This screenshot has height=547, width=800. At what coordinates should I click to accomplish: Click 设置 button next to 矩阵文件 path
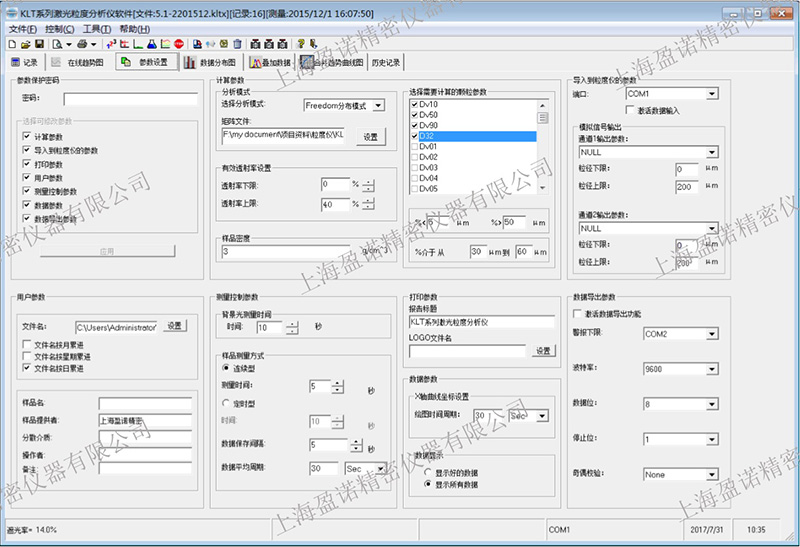pyautogui.click(x=370, y=135)
